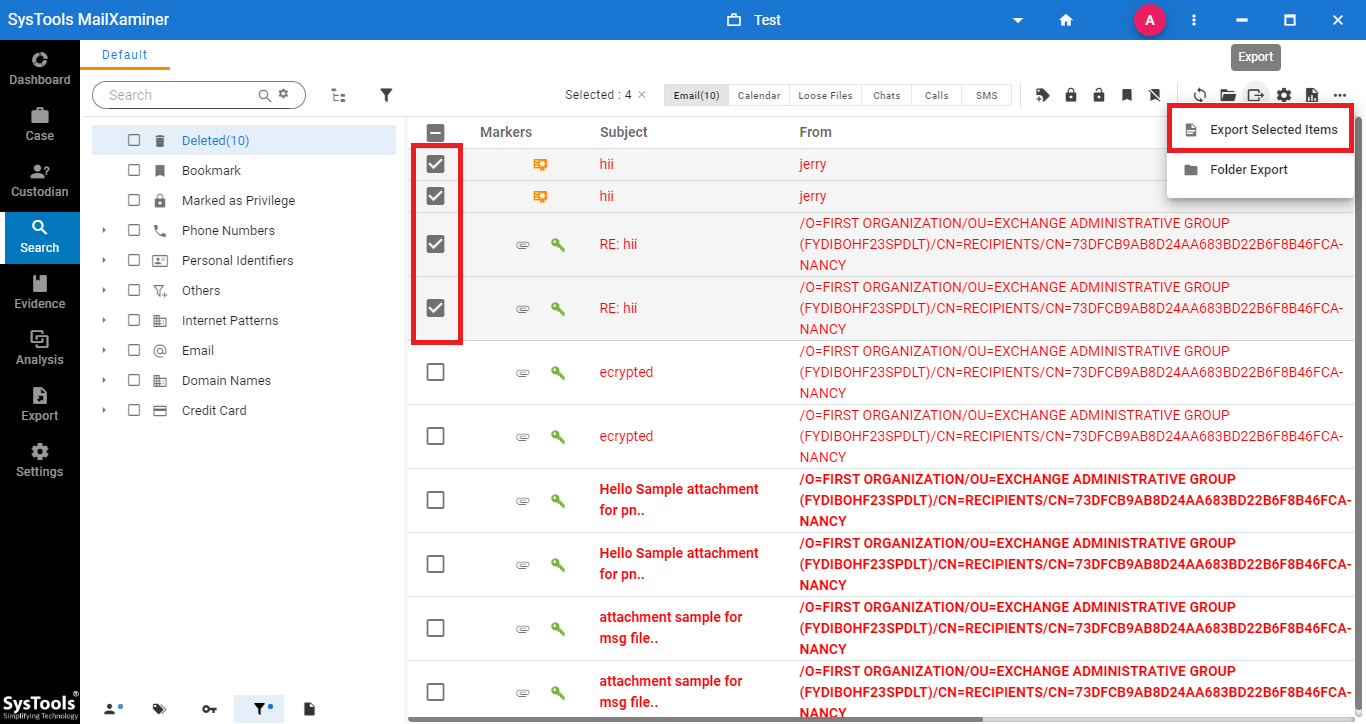Choose Folder Export from menu

coord(1260,170)
